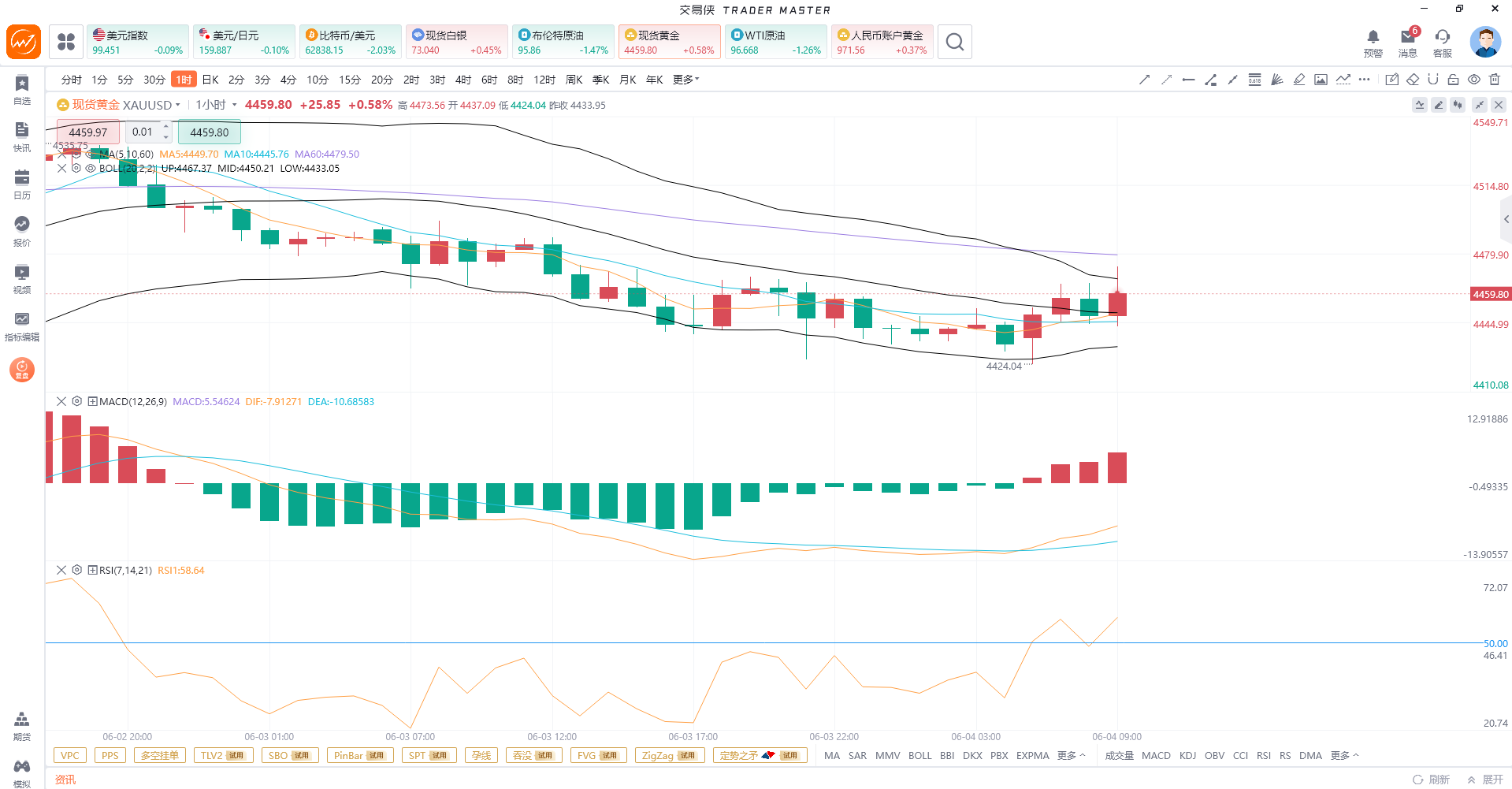Switch to the 周K timeframe tab
The width and height of the screenshot is (1512, 789).
point(574,80)
